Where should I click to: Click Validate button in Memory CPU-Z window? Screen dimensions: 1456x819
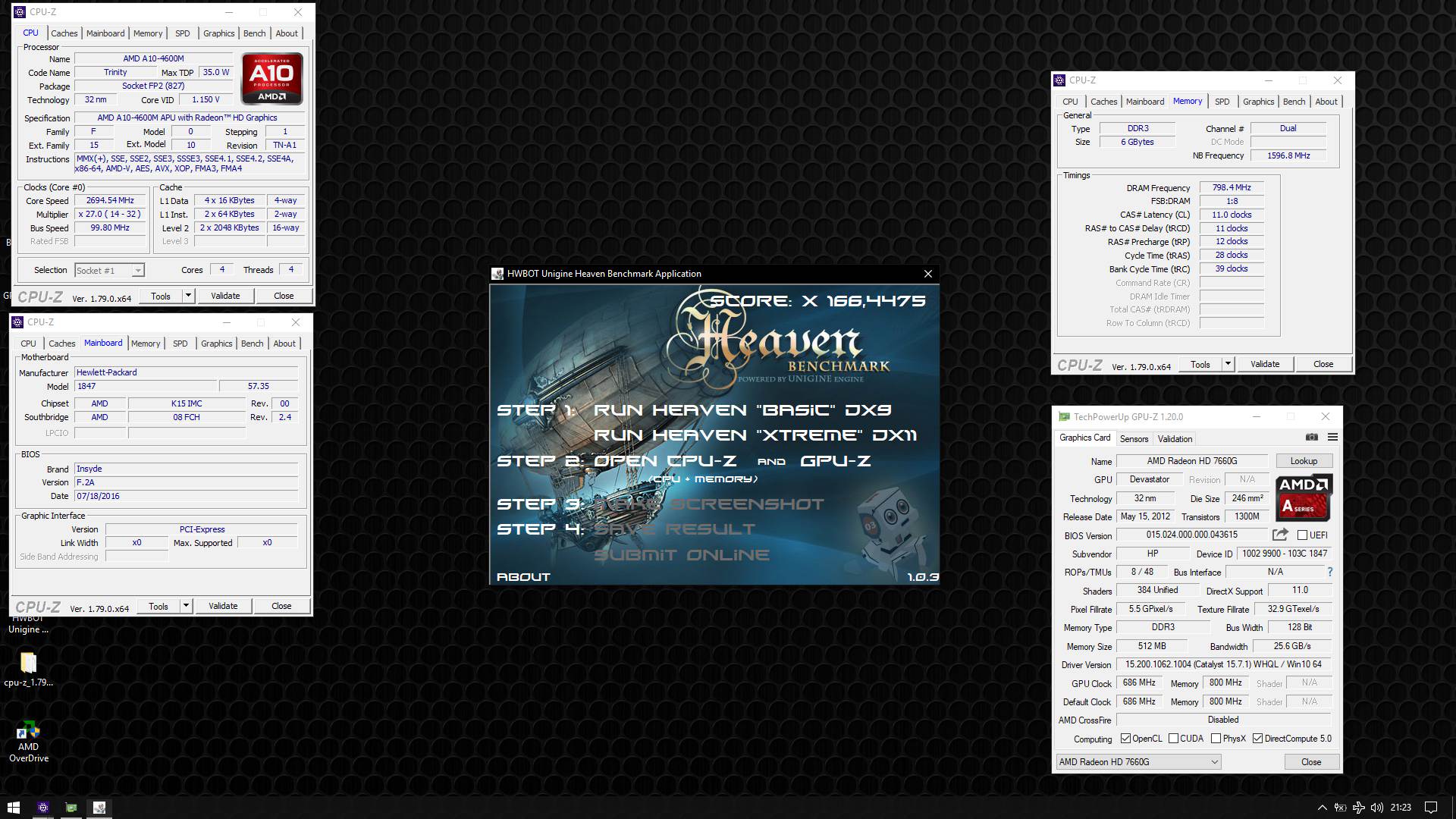pos(1265,364)
